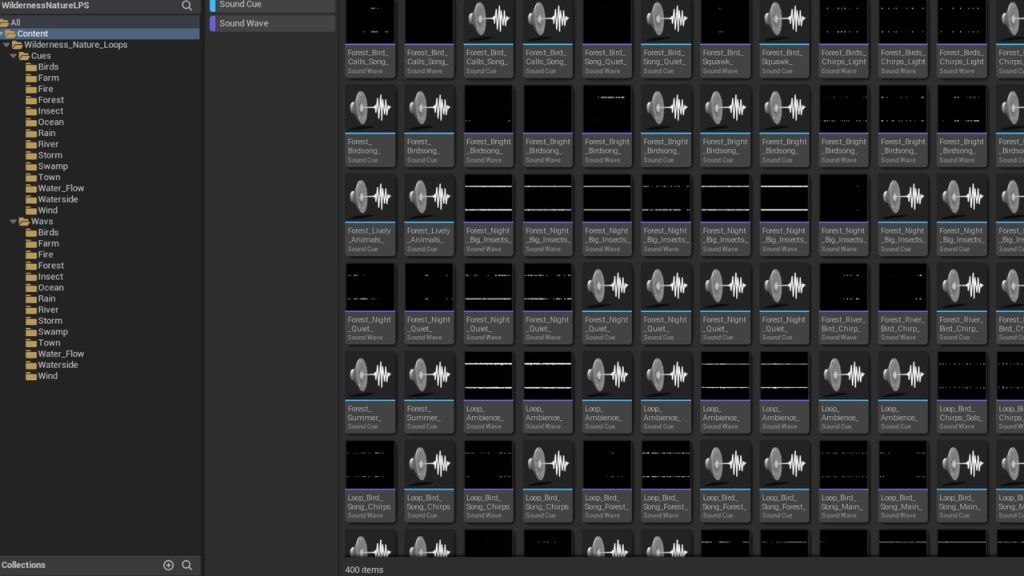Image resolution: width=1024 pixels, height=576 pixels.
Task: Click the All folder icon at tree top
Action: [4, 22]
